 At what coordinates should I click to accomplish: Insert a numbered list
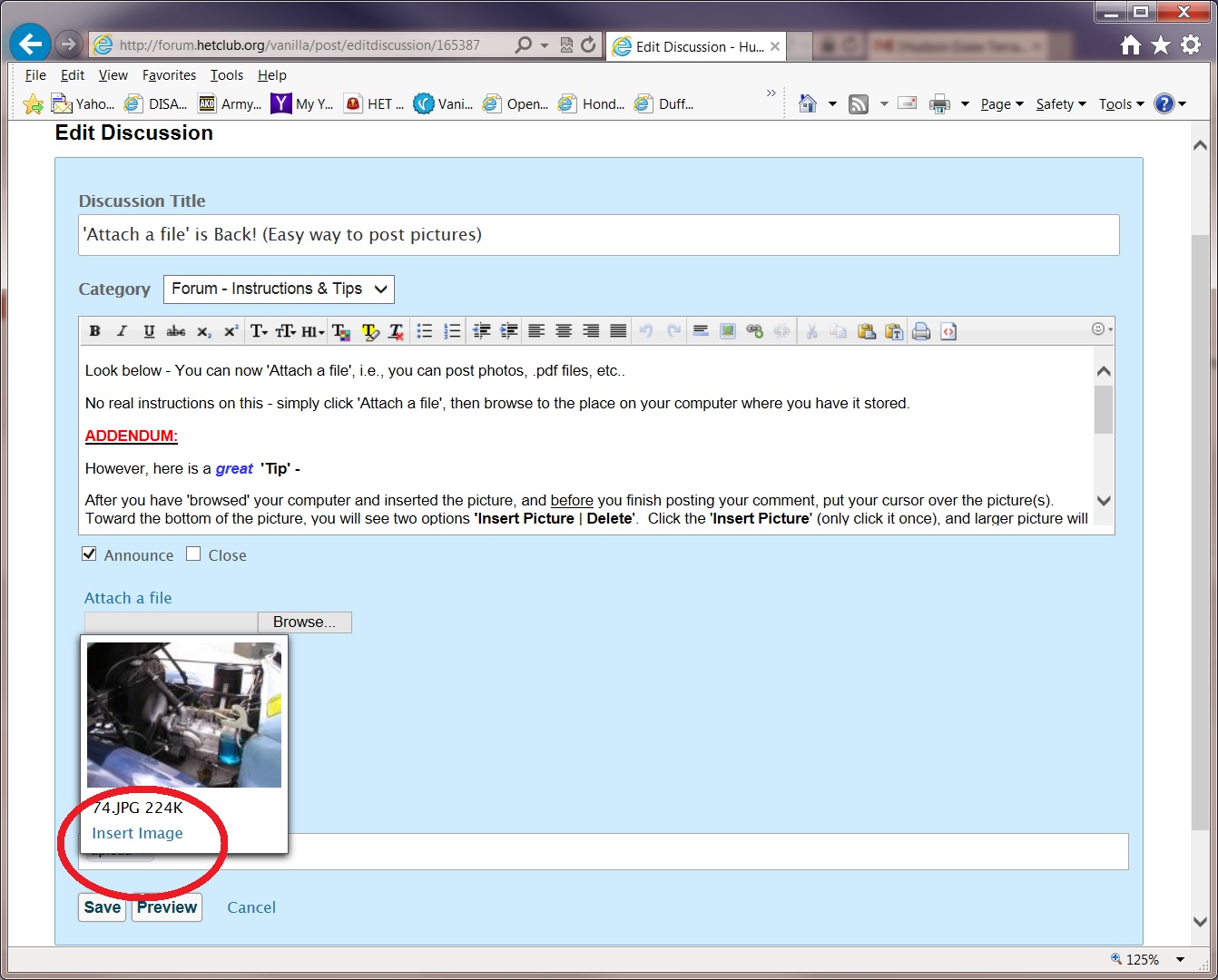pyautogui.click(x=452, y=331)
